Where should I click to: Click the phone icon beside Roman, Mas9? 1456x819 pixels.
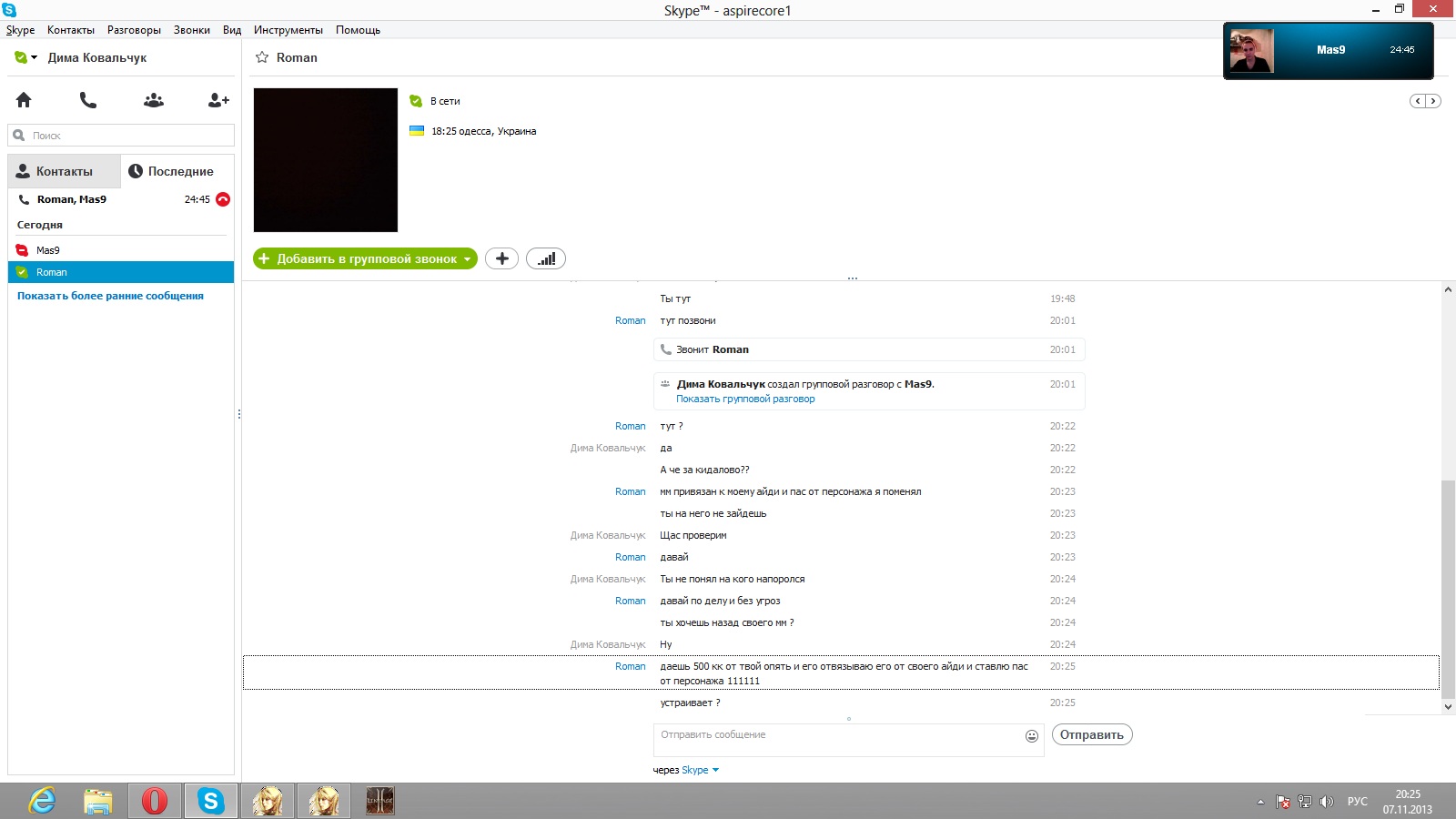(x=25, y=199)
